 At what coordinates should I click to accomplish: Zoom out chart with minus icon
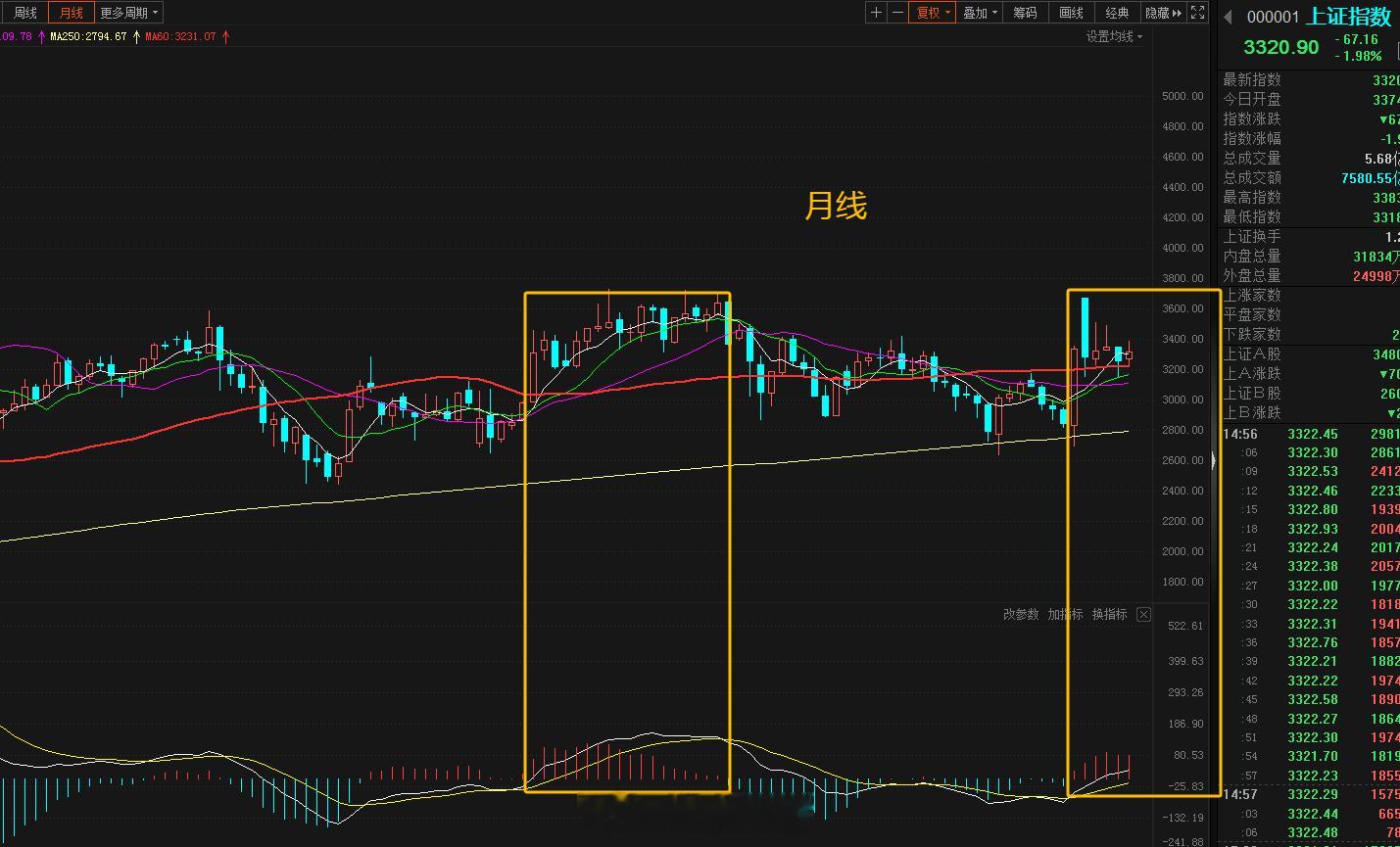tap(897, 13)
